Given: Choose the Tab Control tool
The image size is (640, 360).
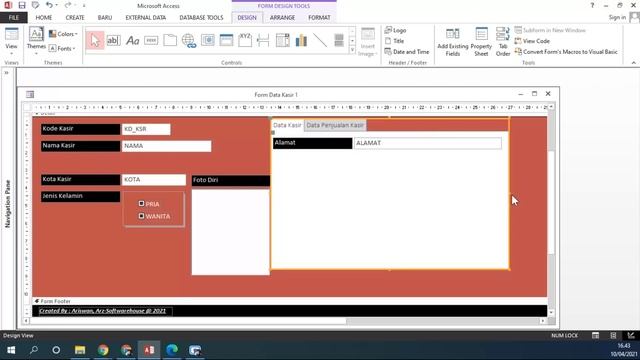Looking at the screenshot, I should click(x=170, y=40).
